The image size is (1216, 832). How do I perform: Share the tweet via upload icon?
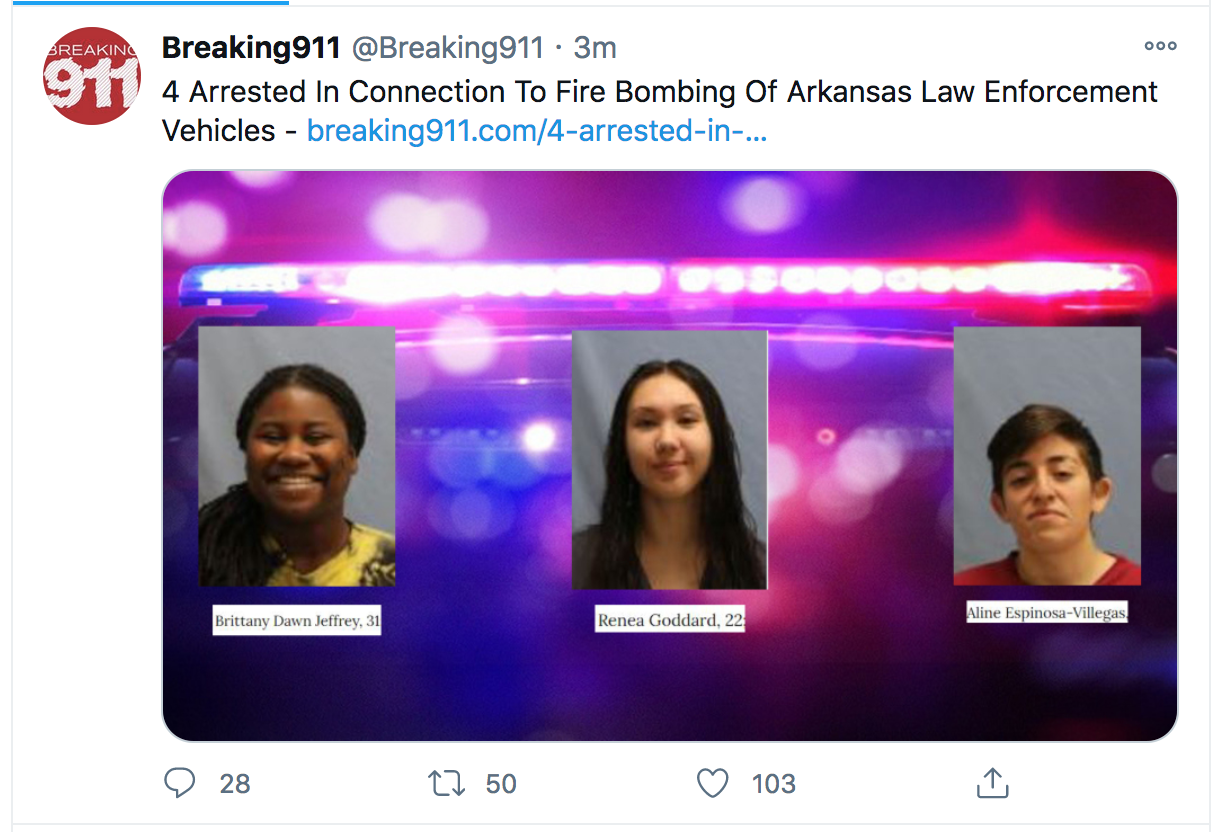point(990,783)
